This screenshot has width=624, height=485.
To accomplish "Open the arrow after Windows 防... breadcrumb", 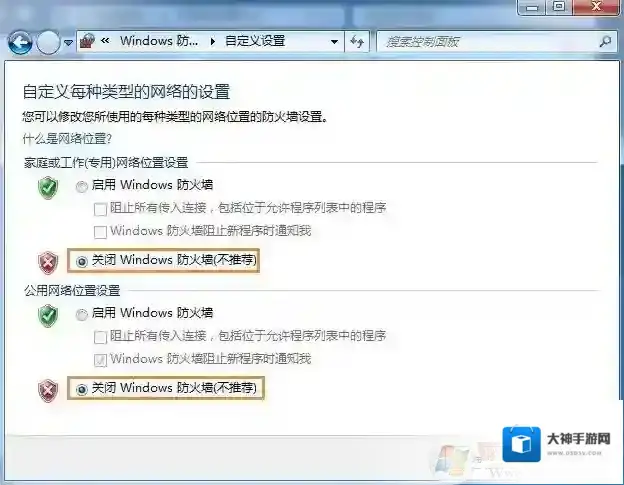I will tap(213, 41).
